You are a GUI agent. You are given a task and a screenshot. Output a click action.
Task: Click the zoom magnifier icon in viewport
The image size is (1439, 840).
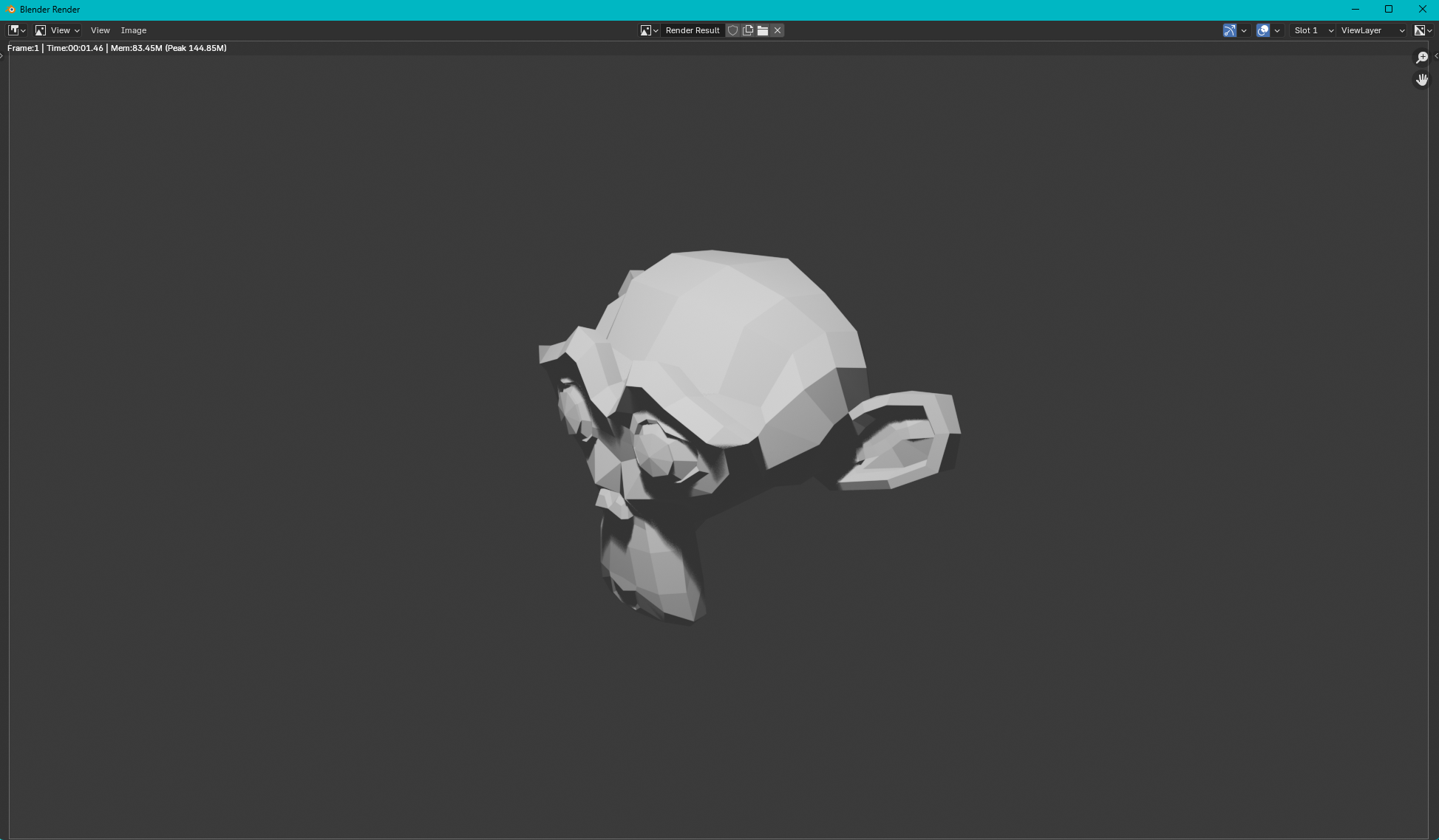tap(1421, 58)
